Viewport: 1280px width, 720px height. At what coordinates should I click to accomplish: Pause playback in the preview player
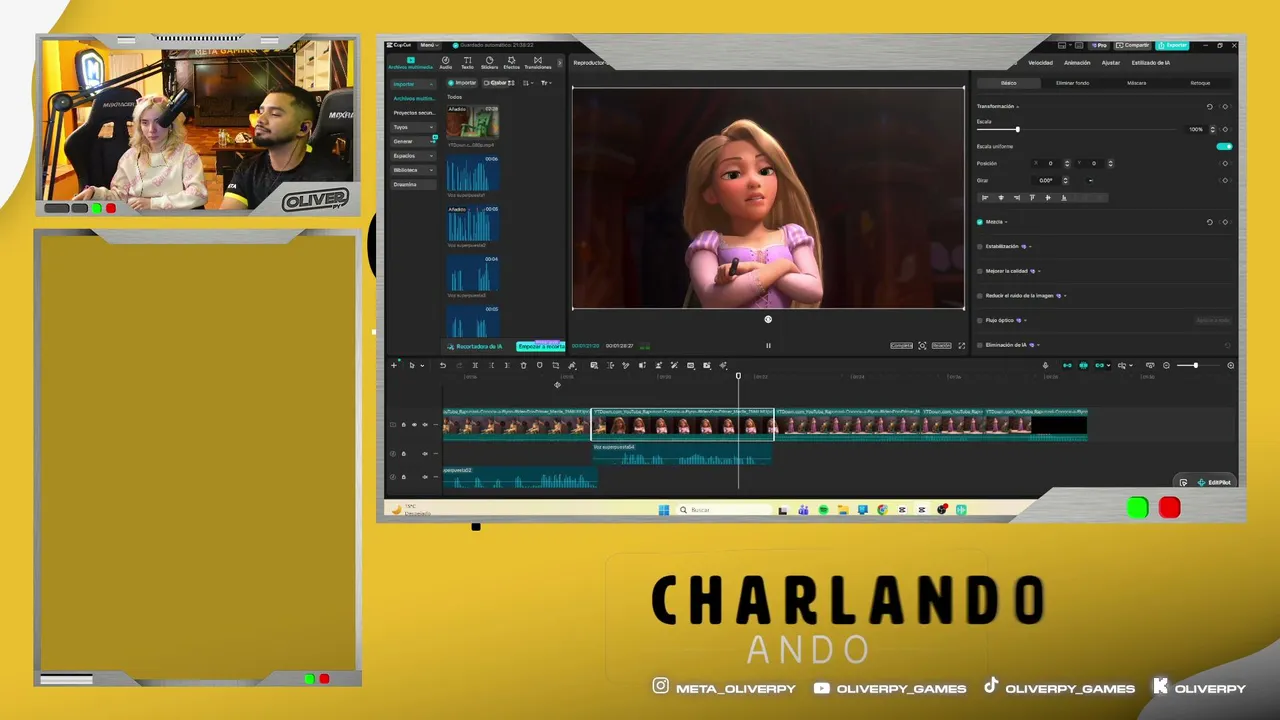pos(768,346)
